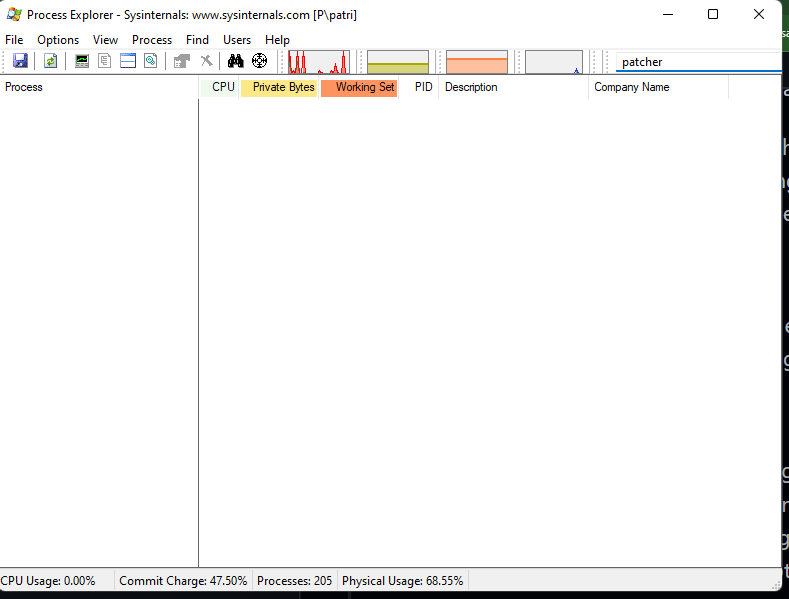Image resolution: width=789 pixels, height=599 pixels.
Task: Open the Help menu
Action: click(277, 40)
